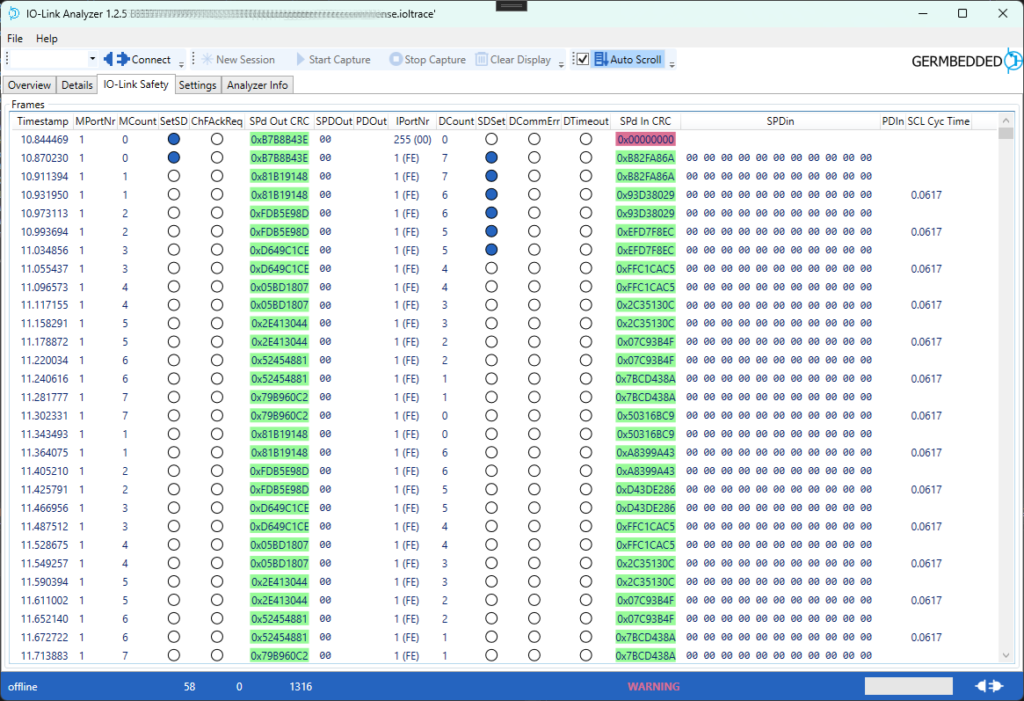Uncheck the Auto Scroll checkbox
Image resolution: width=1024 pixels, height=701 pixels.
pyautogui.click(x=582, y=58)
